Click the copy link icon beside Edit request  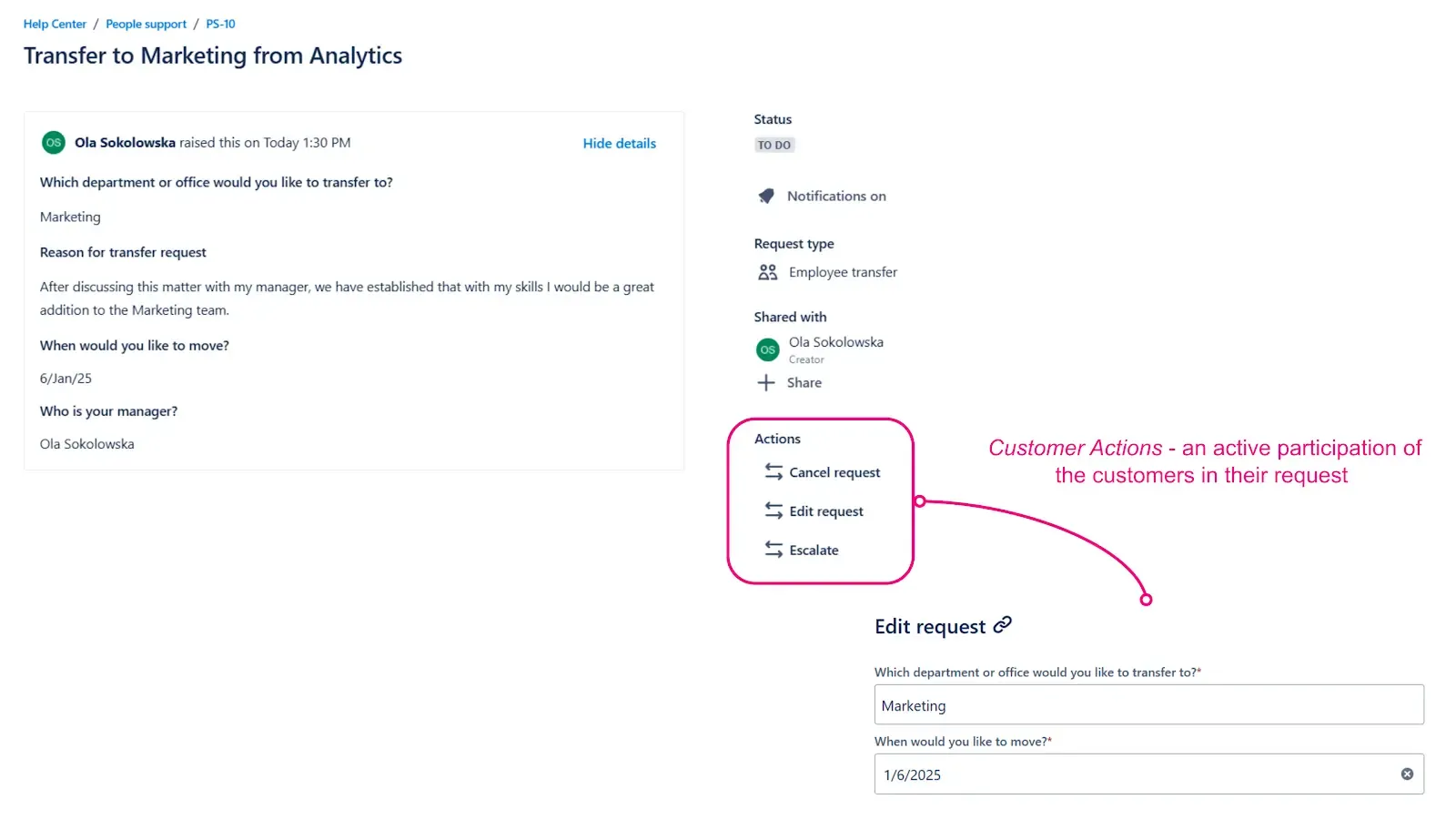click(1003, 624)
